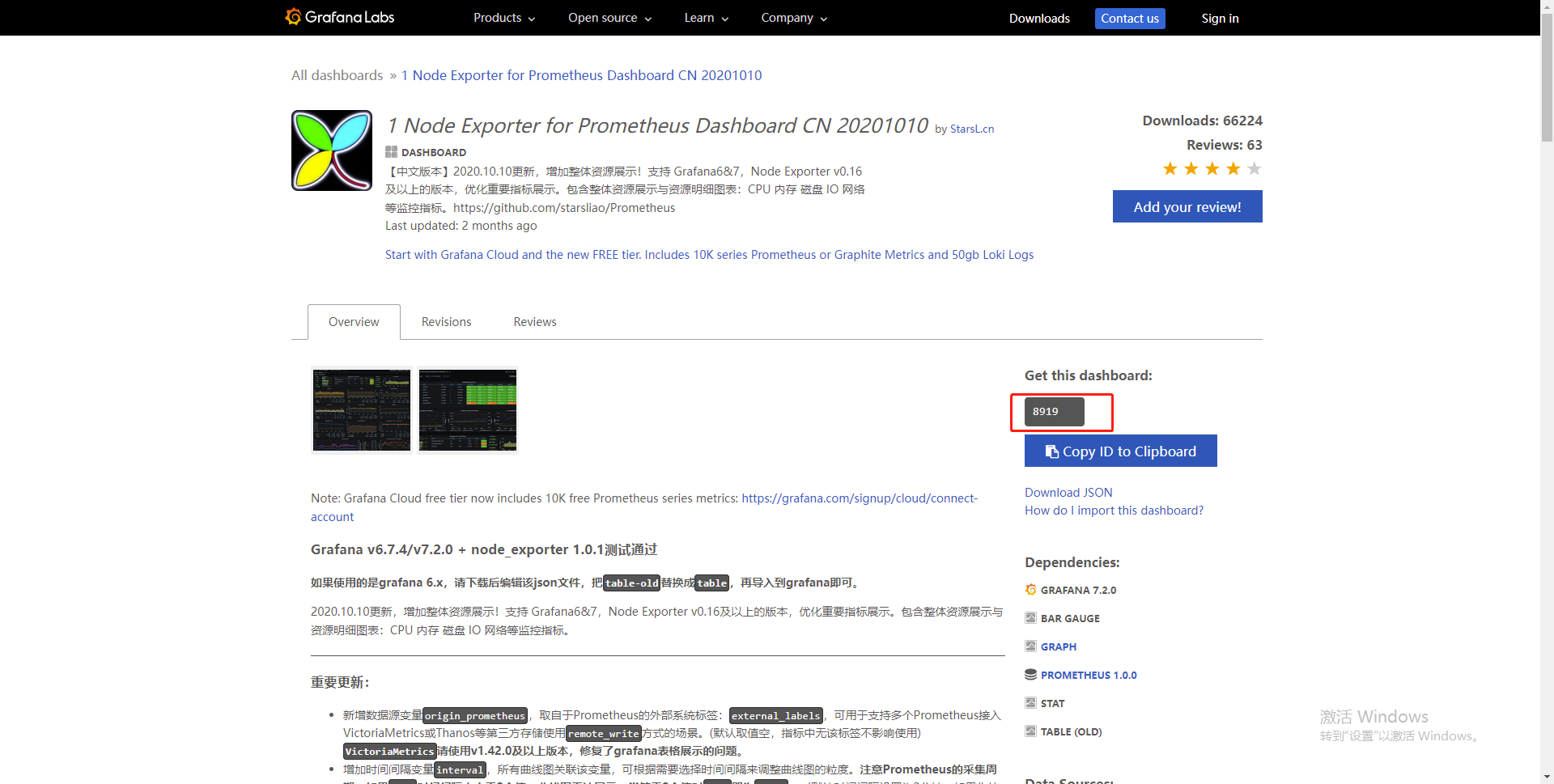Screen dimensions: 1554x784
Task: Expand the Learn menu
Action: pos(706,18)
